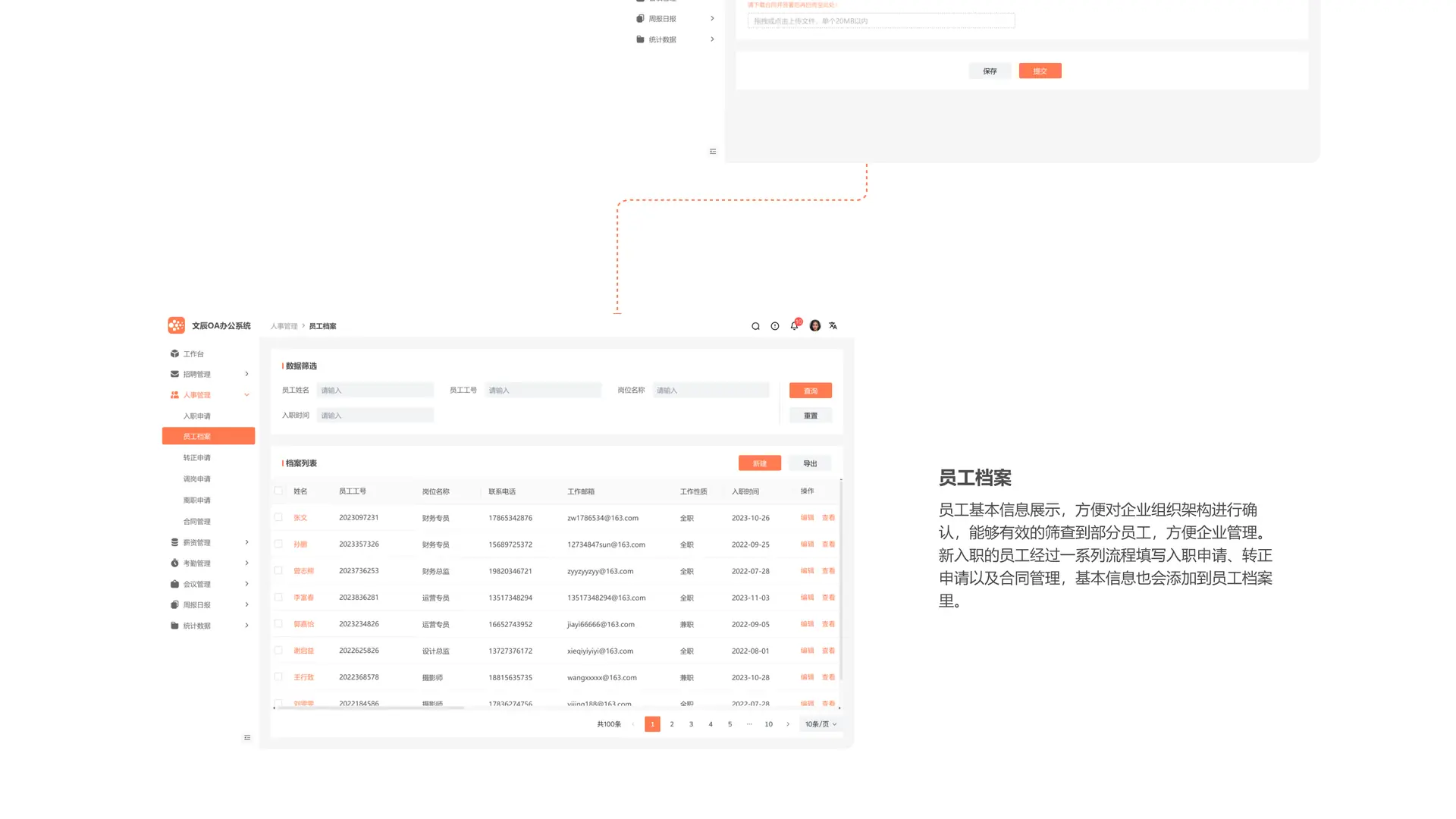This screenshot has width=1456, height=819.
Task: Click the 工作台 sidebar icon
Action: pos(174,353)
